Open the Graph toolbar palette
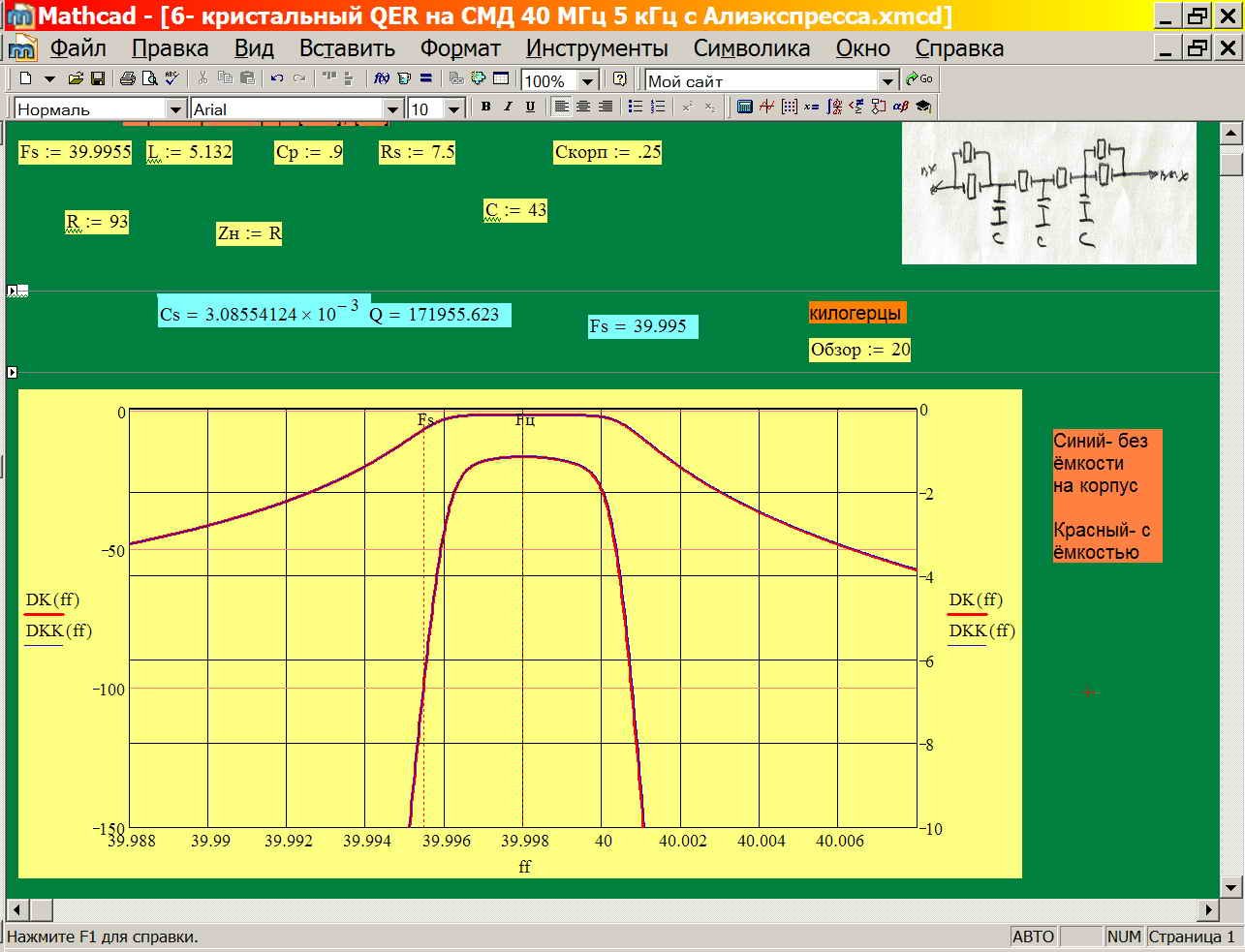Image resolution: width=1245 pixels, height=952 pixels. point(766,107)
